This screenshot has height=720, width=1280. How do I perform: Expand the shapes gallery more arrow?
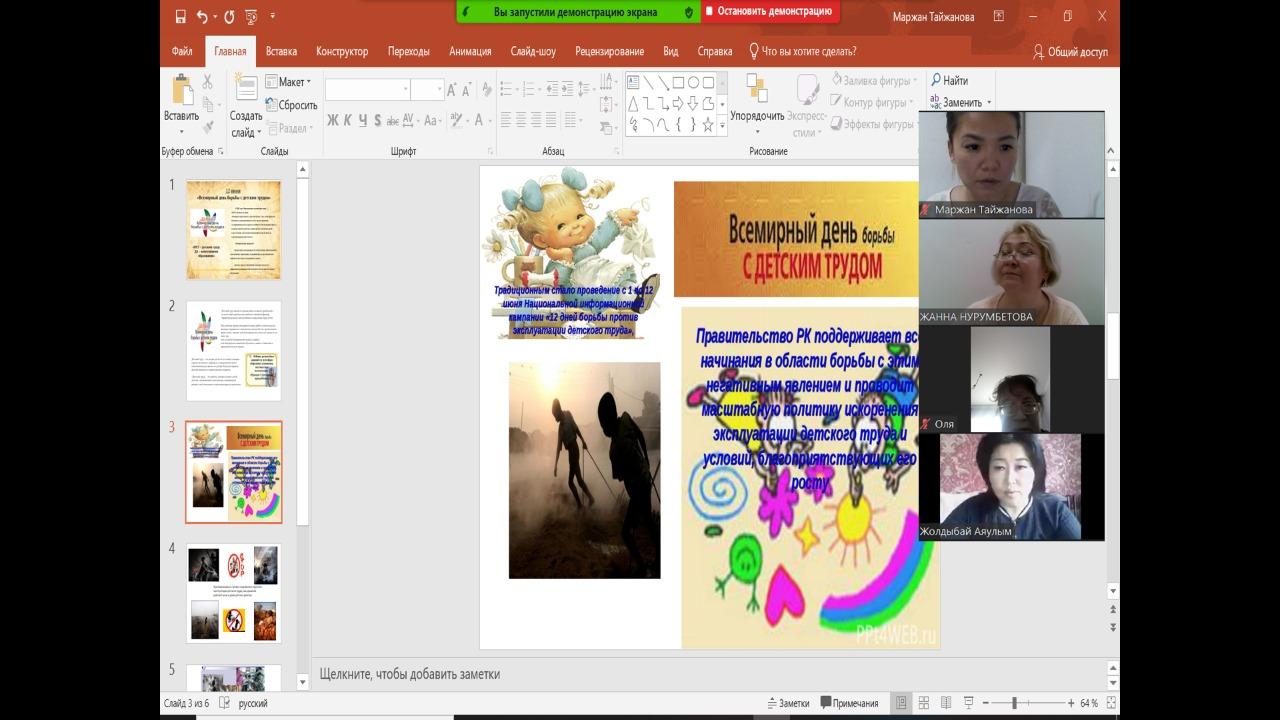coord(722,125)
